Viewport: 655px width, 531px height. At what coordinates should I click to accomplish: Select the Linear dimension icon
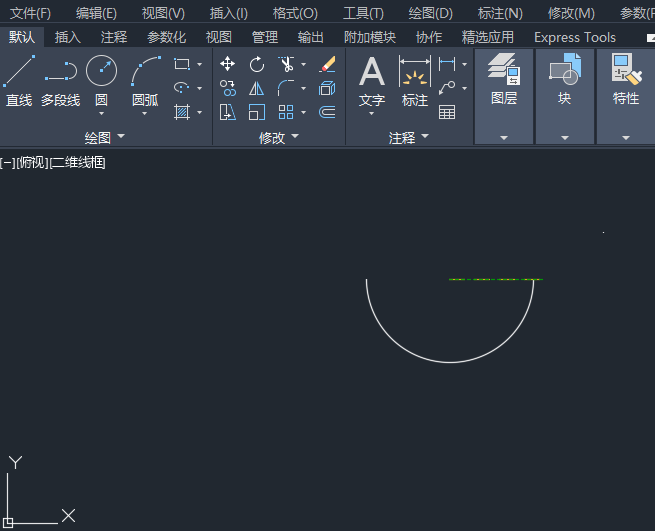(x=447, y=64)
